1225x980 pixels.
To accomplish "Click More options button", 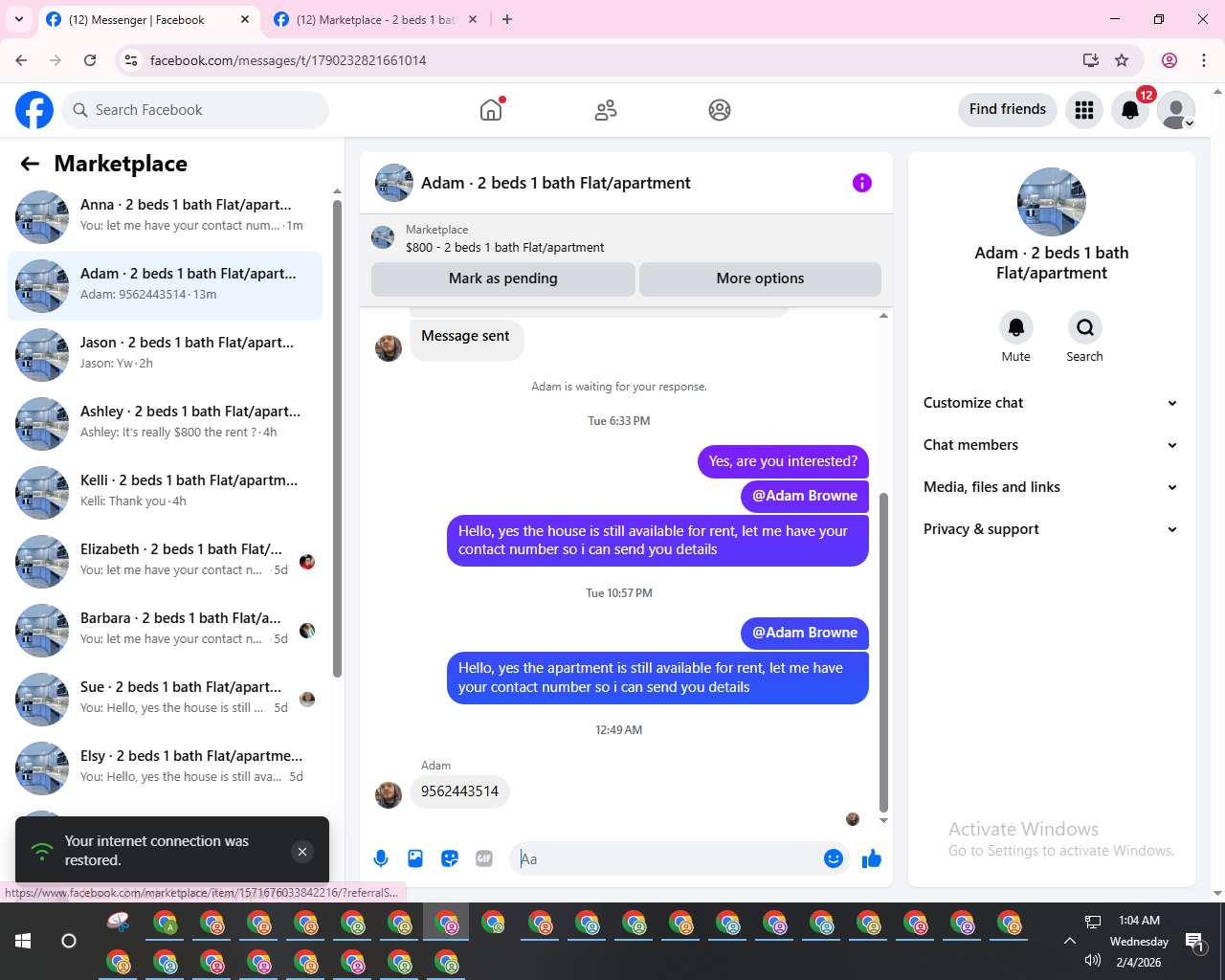I will [760, 278].
